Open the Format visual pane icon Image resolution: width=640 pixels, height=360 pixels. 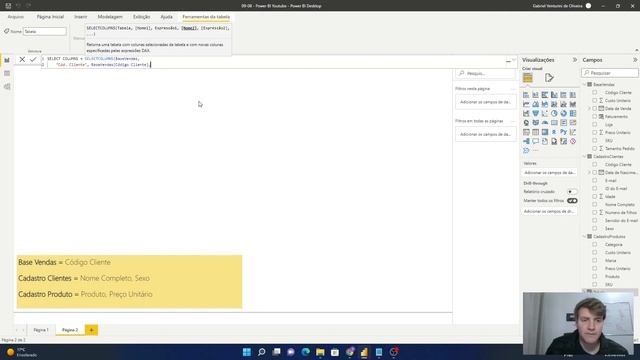click(x=549, y=78)
